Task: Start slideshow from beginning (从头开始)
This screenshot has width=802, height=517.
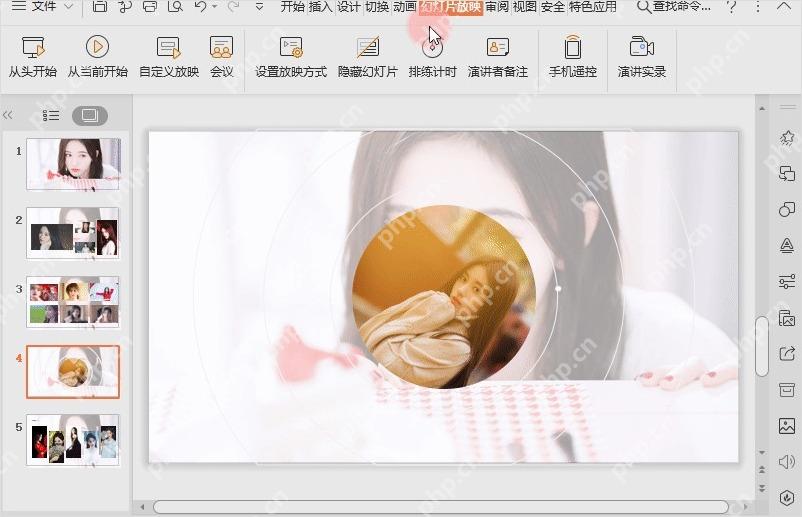Action: (x=33, y=57)
